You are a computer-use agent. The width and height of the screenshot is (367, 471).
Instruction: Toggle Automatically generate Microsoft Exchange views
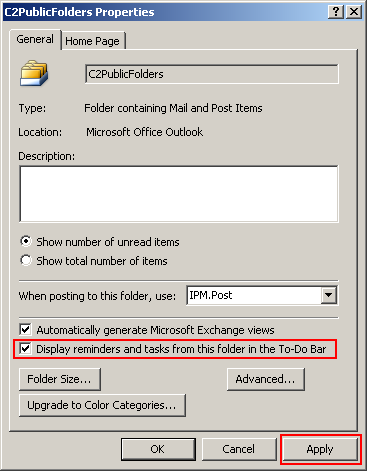(x=26, y=330)
